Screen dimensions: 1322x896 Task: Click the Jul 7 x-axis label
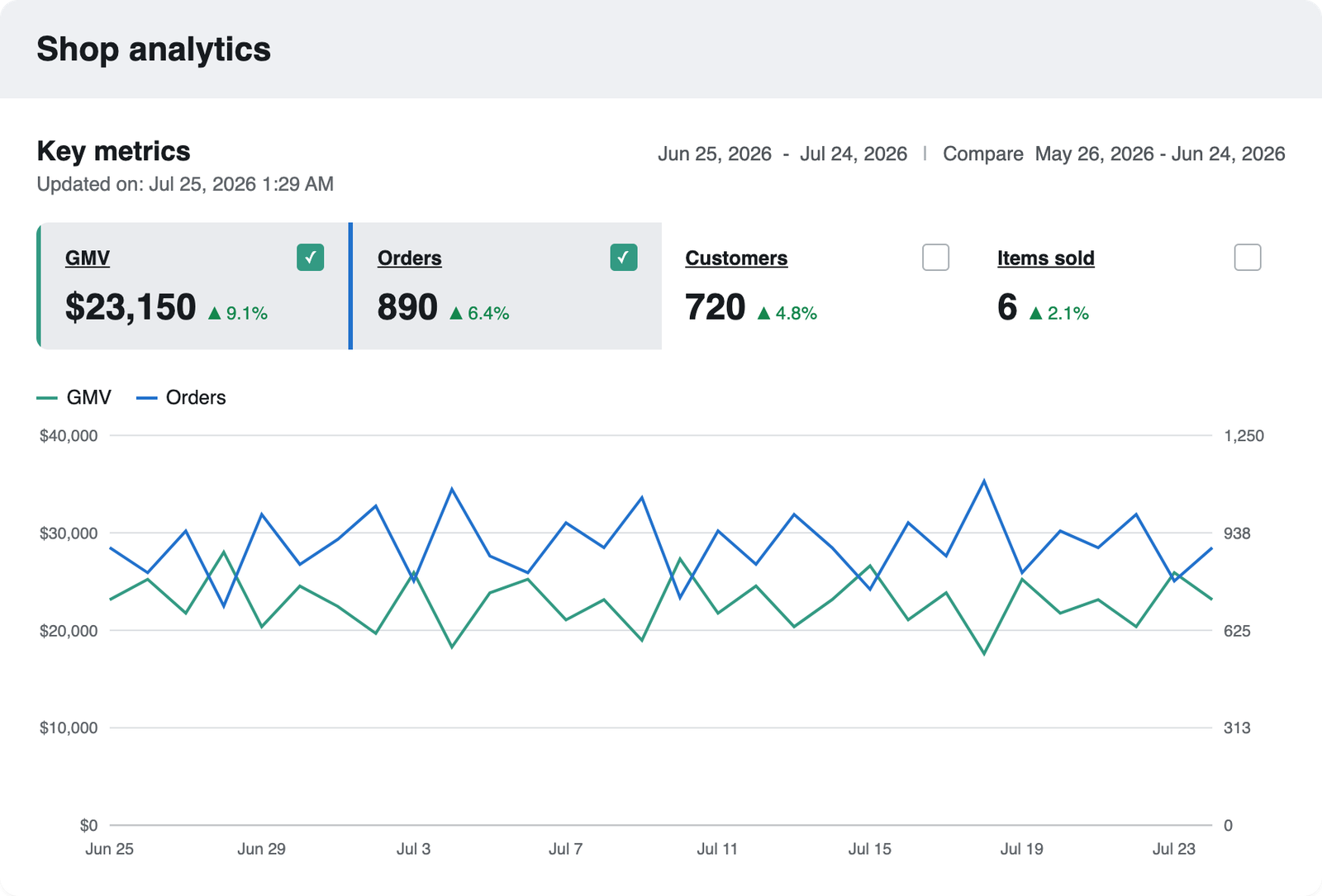coord(565,849)
